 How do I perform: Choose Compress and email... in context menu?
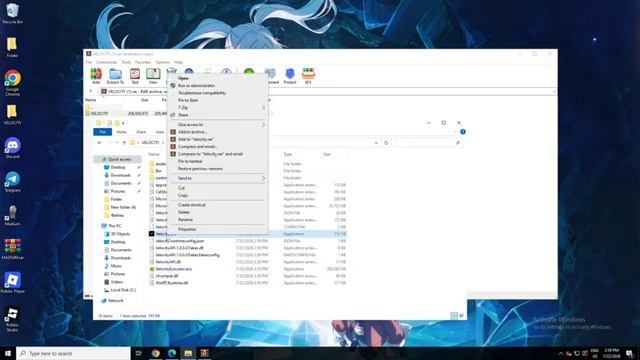pyautogui.click(x=197, y=147)
